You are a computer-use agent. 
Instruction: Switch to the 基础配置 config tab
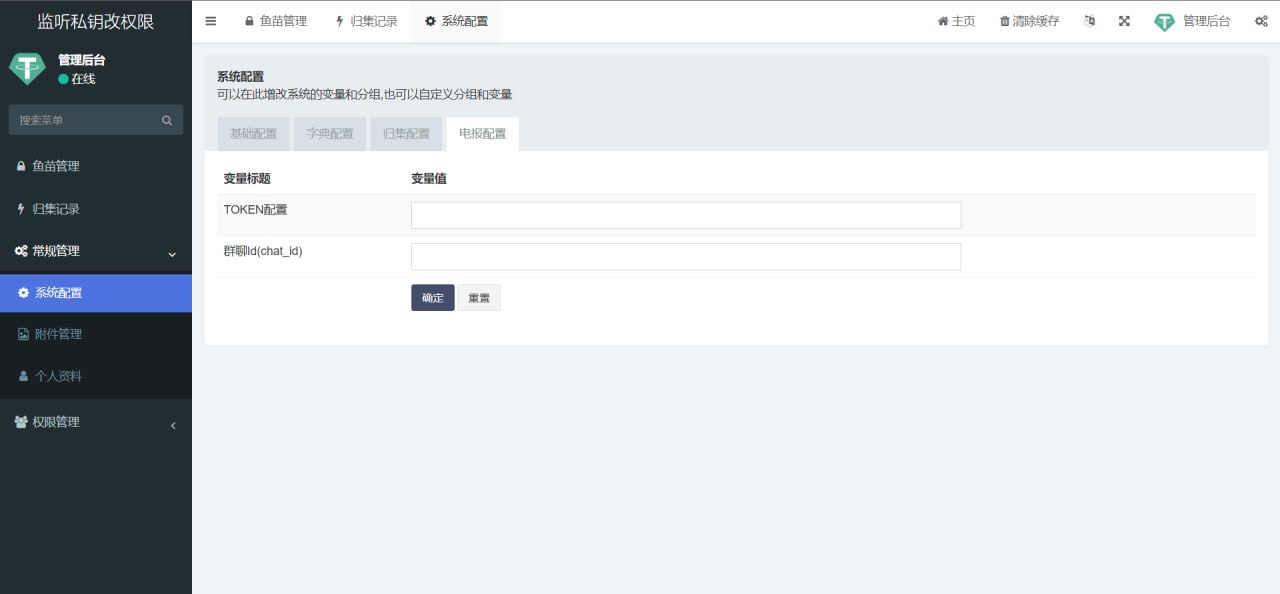click(x=253, y=134)
